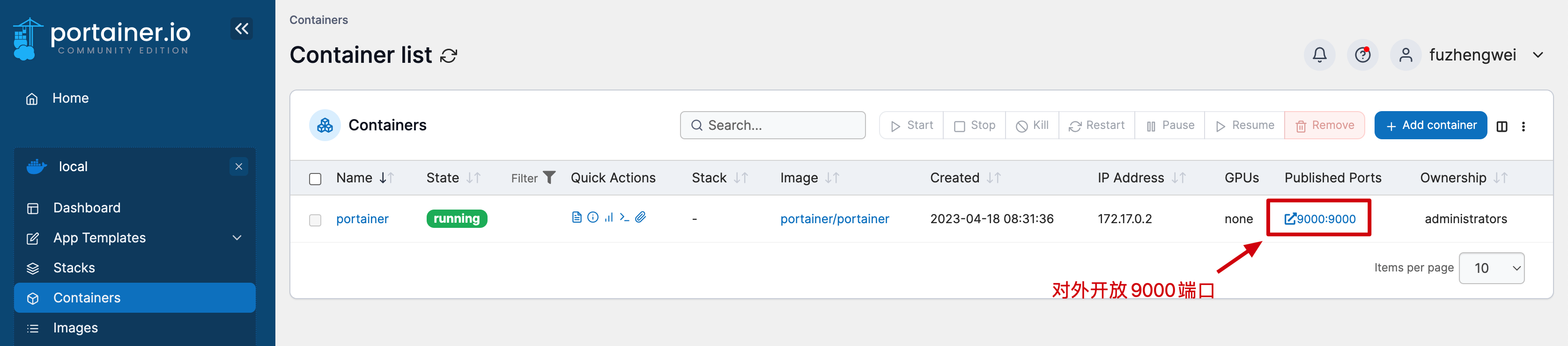
Task: Open the items per page dropdown
Action: coord(1491,268)
